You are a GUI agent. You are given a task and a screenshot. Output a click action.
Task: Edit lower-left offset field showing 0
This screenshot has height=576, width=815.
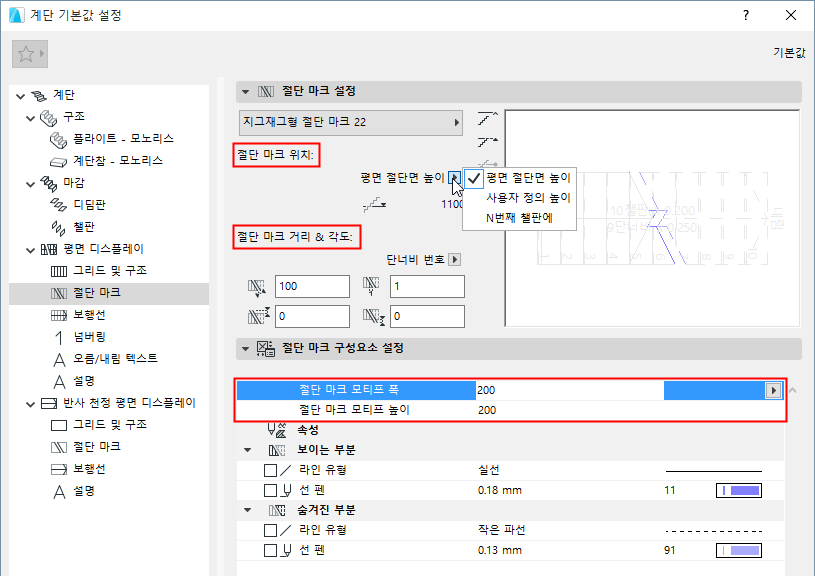click(312, 317)
